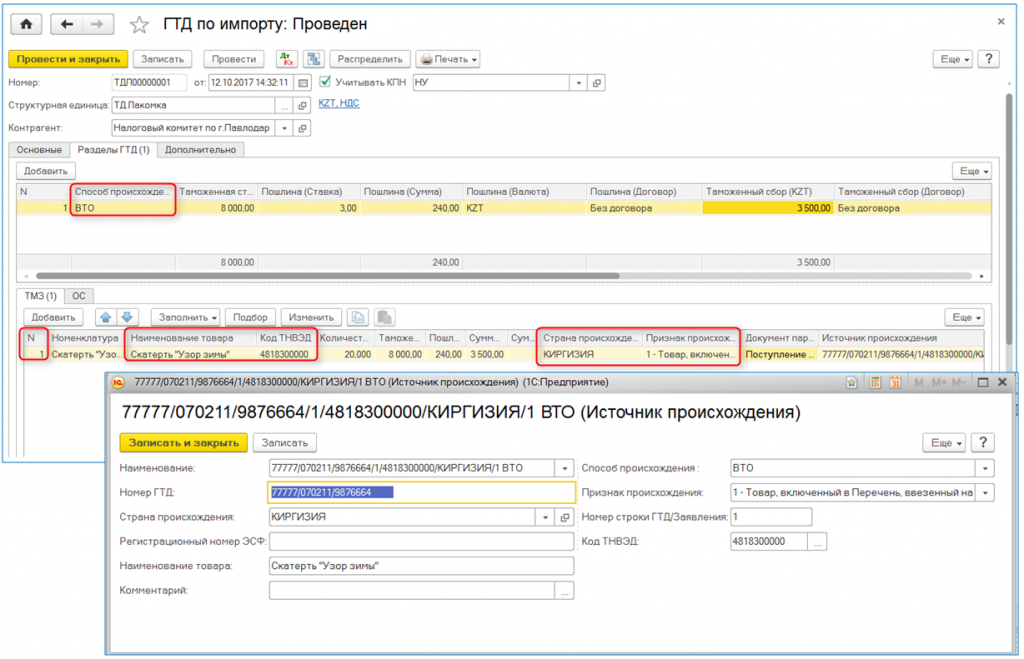Image resolution: width=1024 pixels, height=659 pixels.
Task: Click into the Регистрационный номер ЭСФ field
Action: (x=421, y=541)
